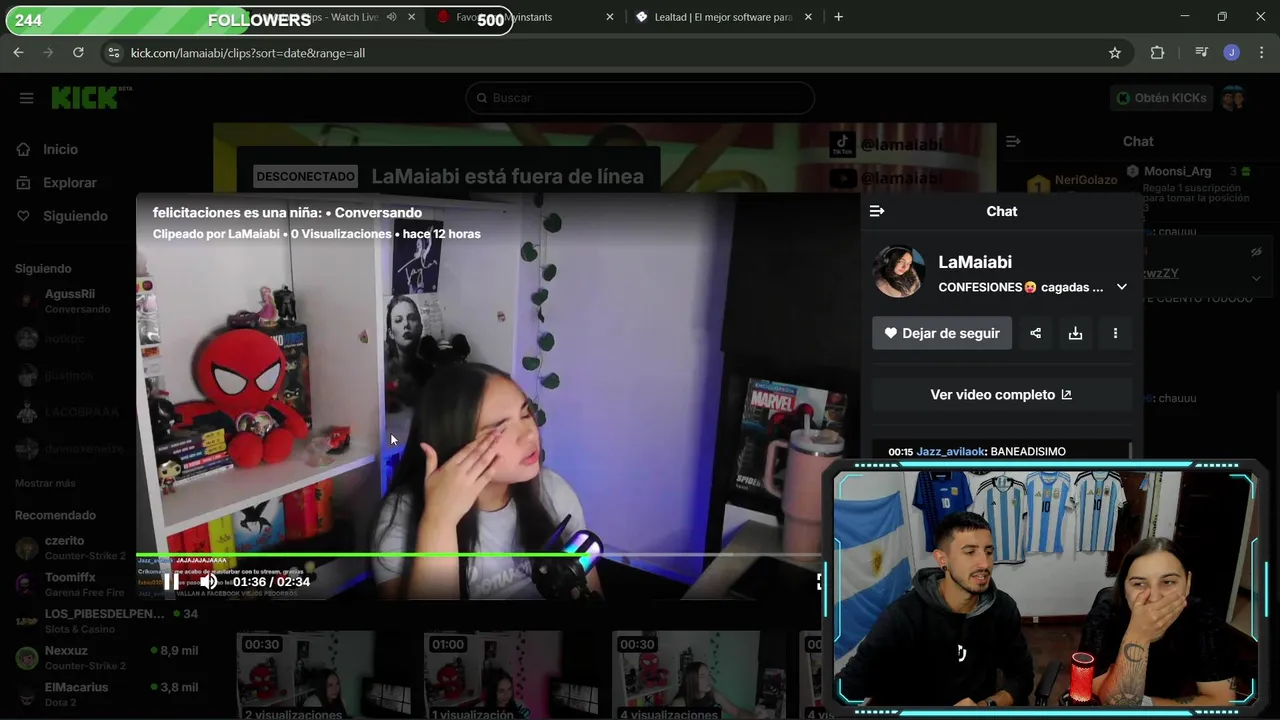Focus the Buscar search field

(640, 98)
